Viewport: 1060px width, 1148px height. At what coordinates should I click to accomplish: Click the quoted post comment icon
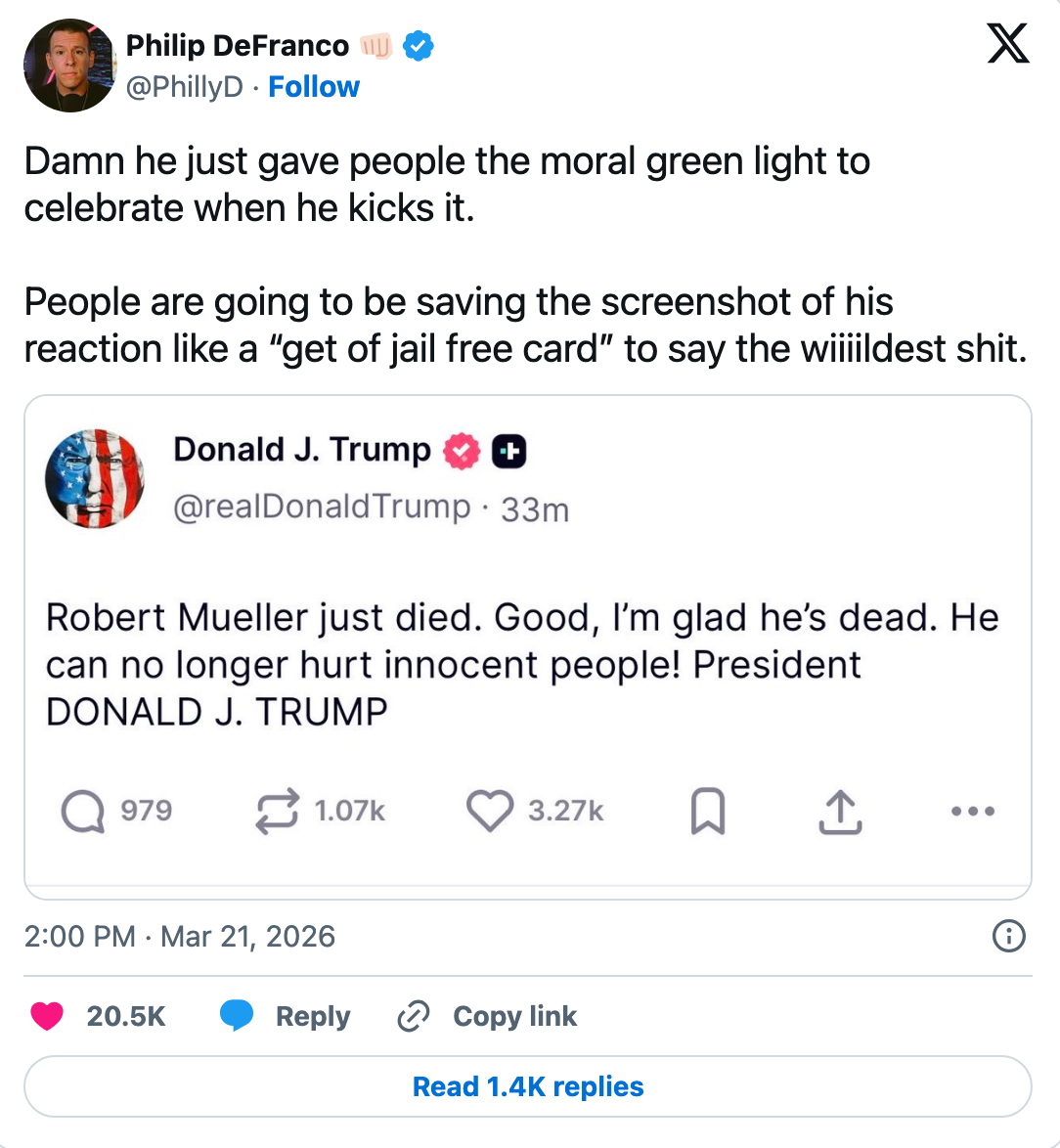[82, 812]
